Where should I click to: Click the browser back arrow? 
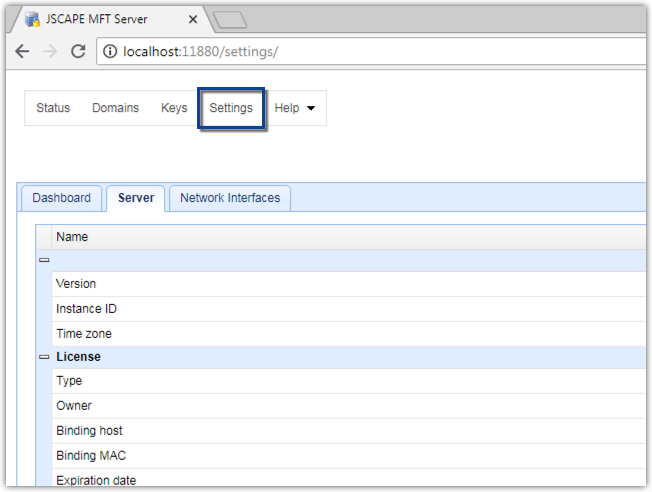(x=22, y=52)
